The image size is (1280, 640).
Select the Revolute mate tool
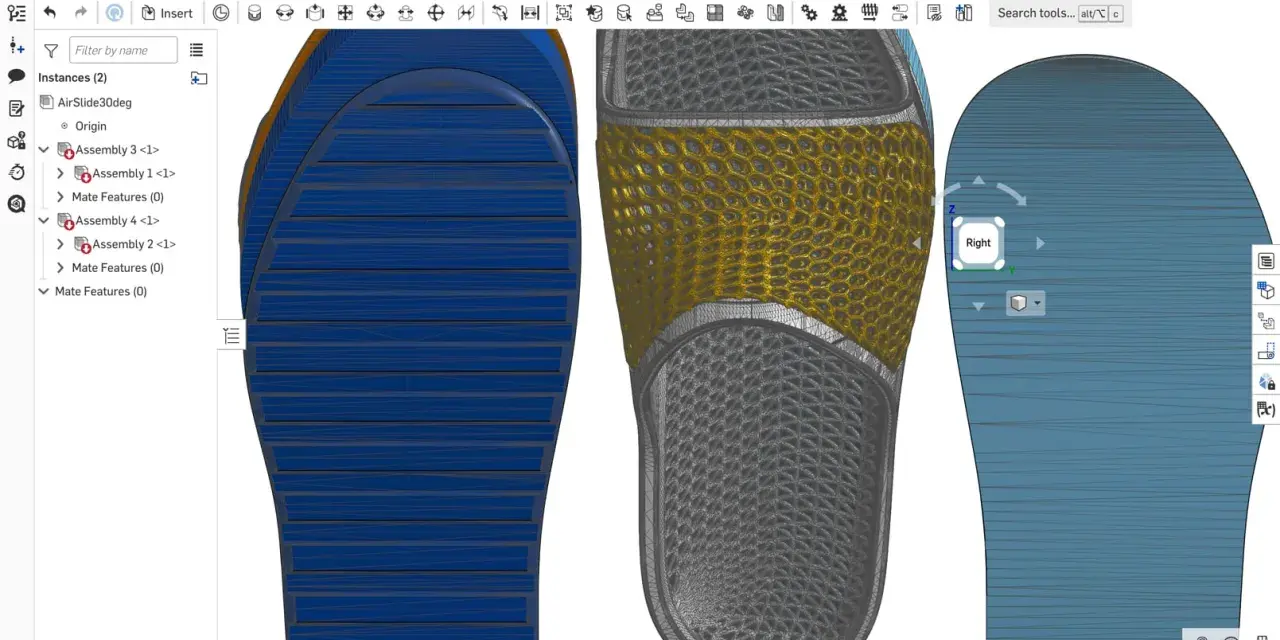pyautogui.click(x=285, y=13)
